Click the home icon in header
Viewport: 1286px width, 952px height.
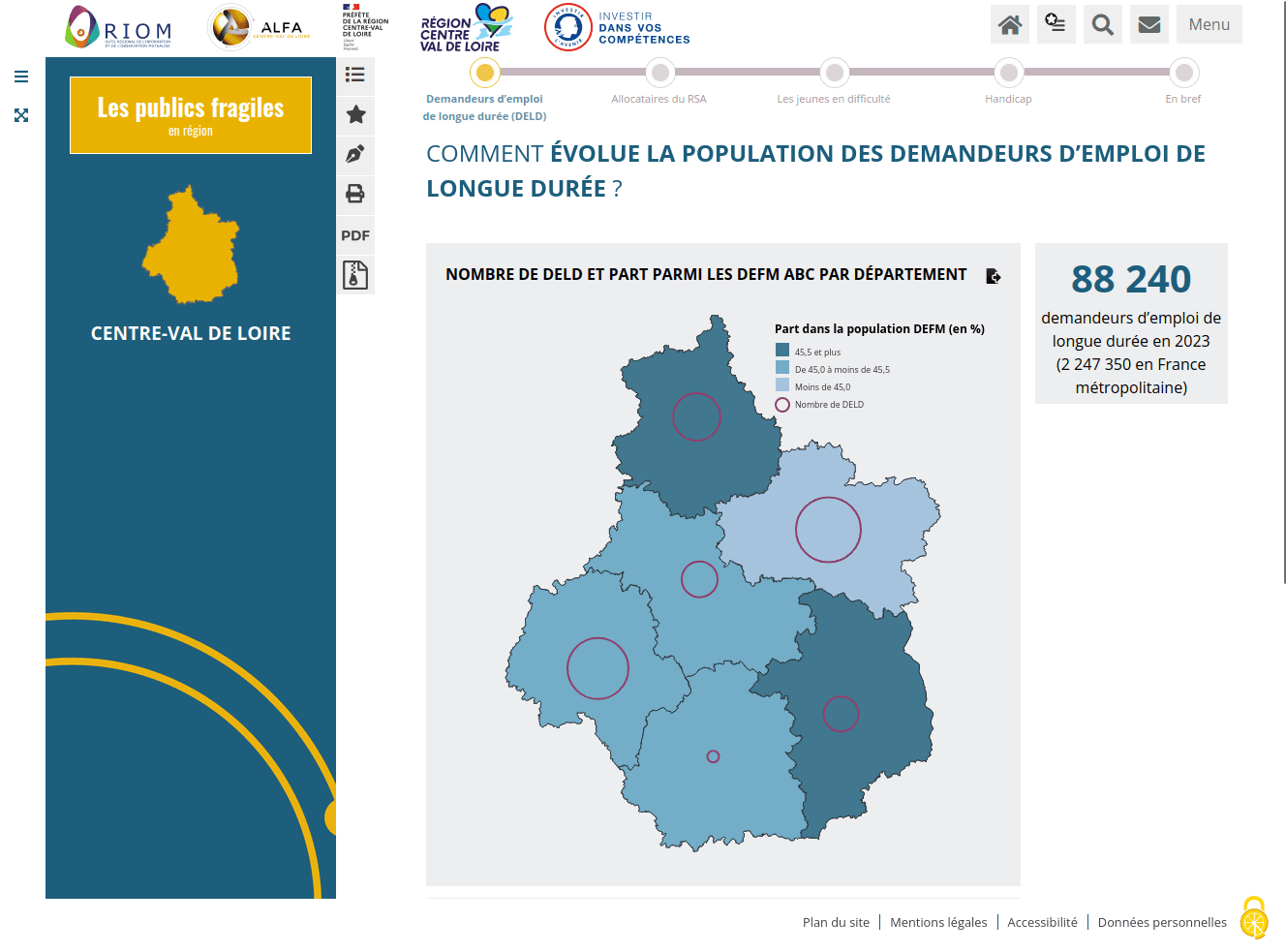1009,24
